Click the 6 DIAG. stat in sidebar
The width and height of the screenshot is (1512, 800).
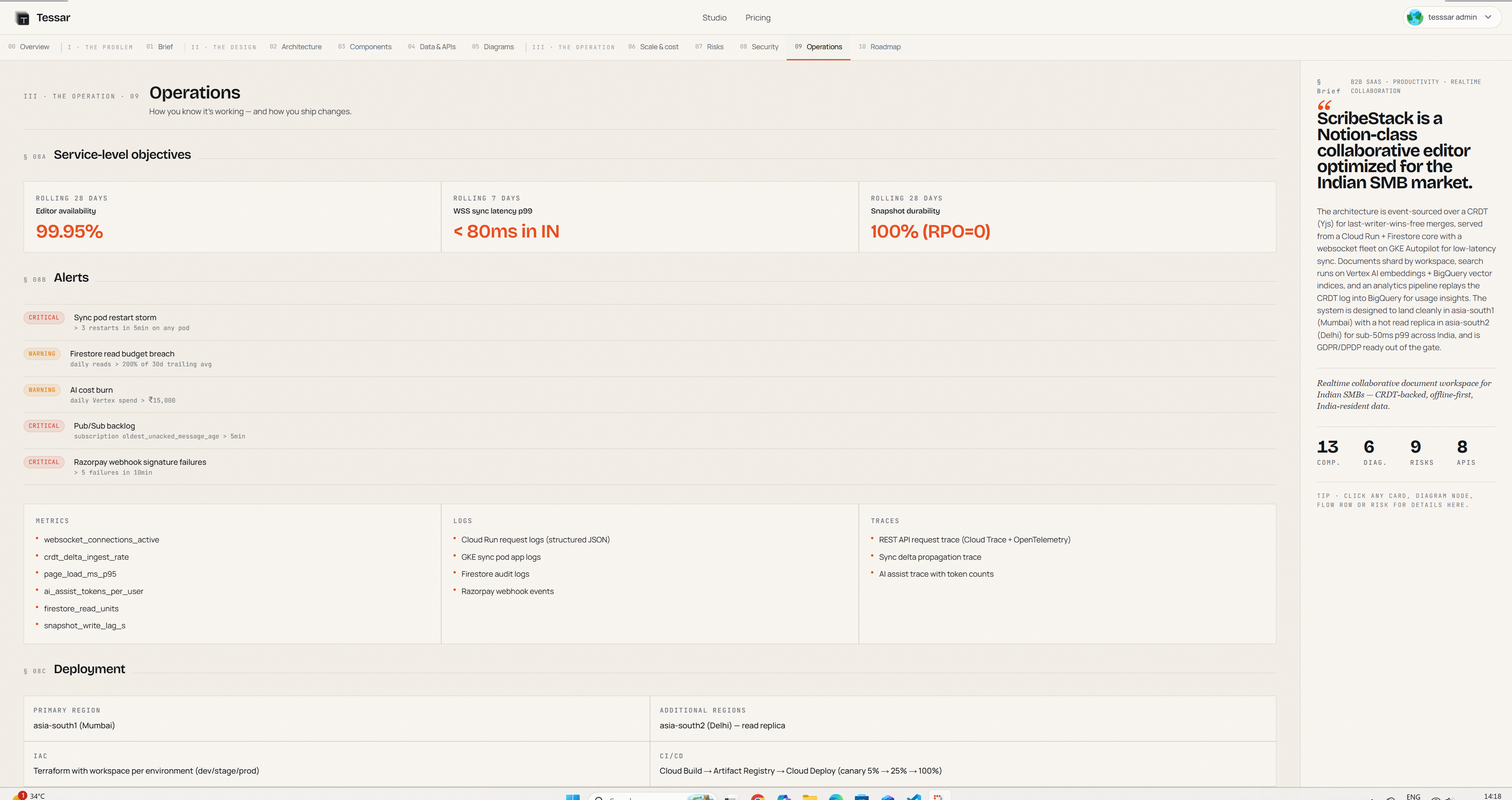(1375, 452)
